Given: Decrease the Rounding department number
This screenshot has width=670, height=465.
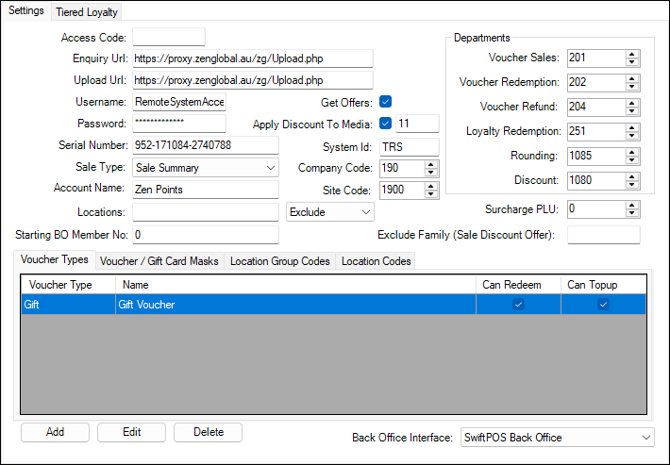Looking at the screenshot, I should point(631,160).
